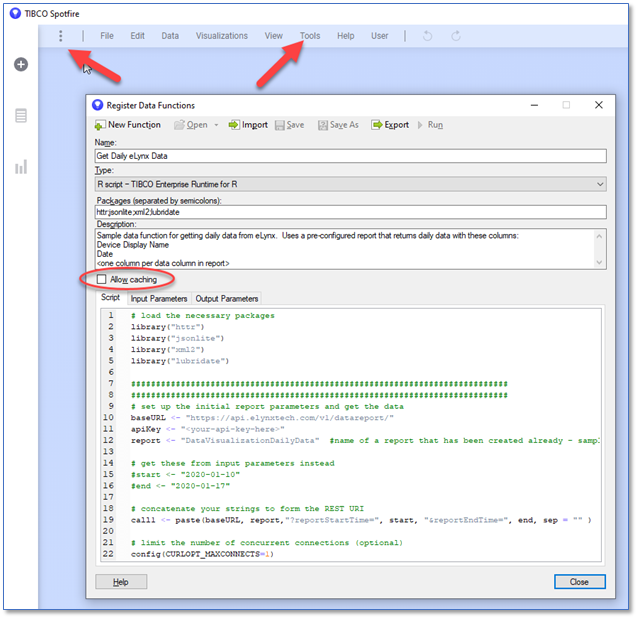
Task: Open the Edit menu
Action: 138,36
